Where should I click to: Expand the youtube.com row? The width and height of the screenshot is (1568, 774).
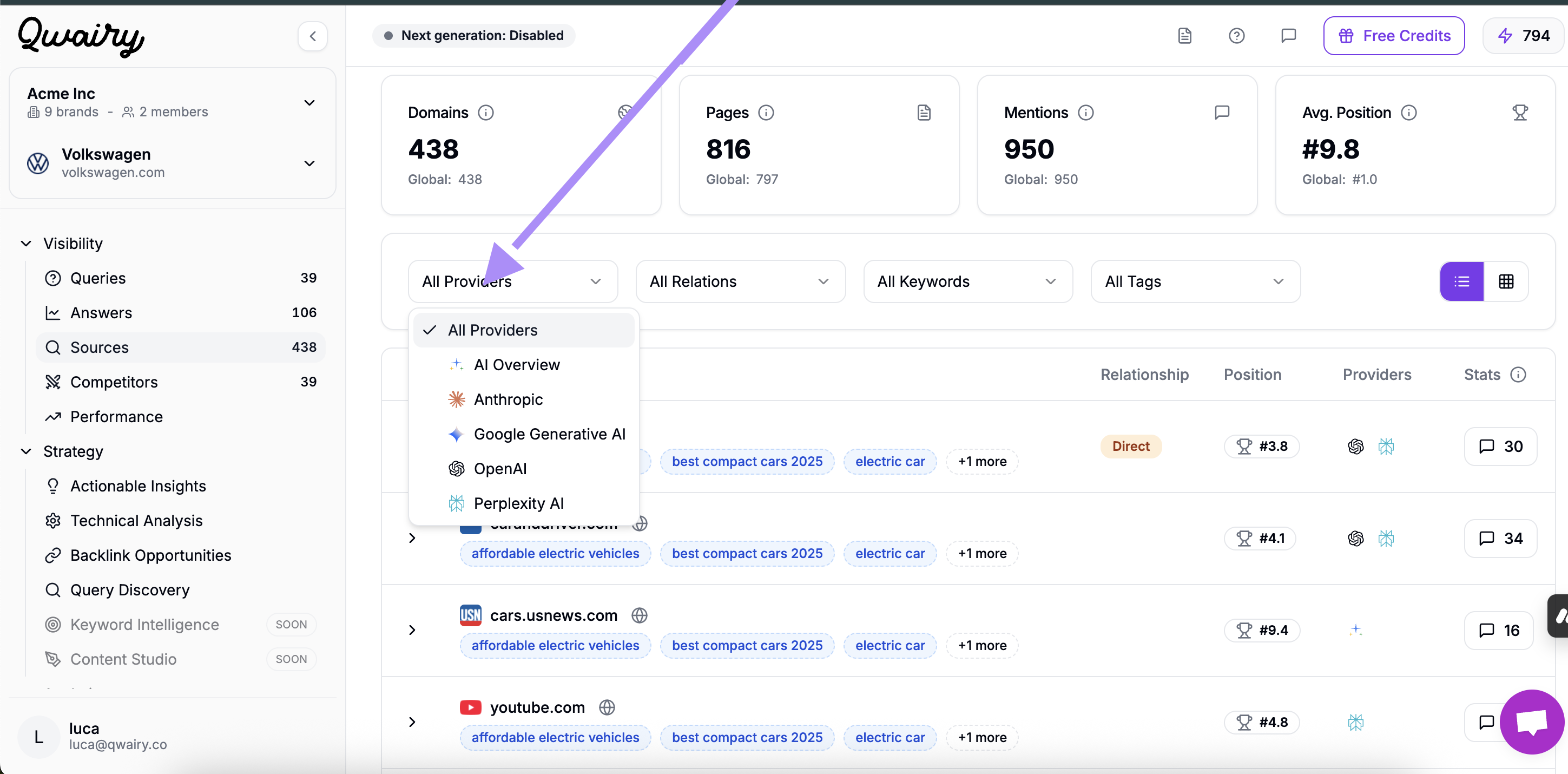(412, 722)
